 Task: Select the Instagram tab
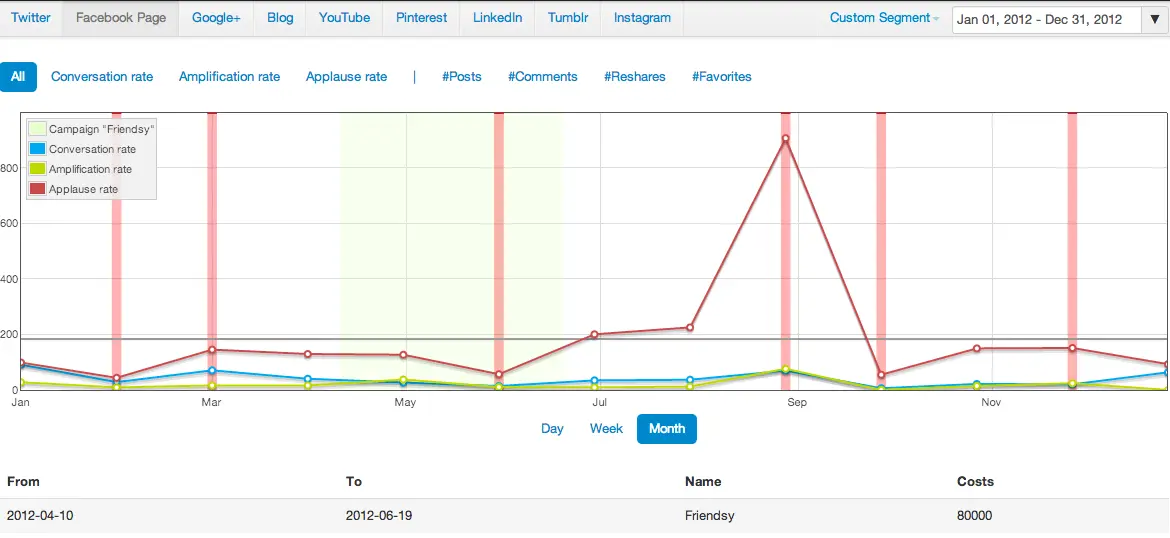642,18
